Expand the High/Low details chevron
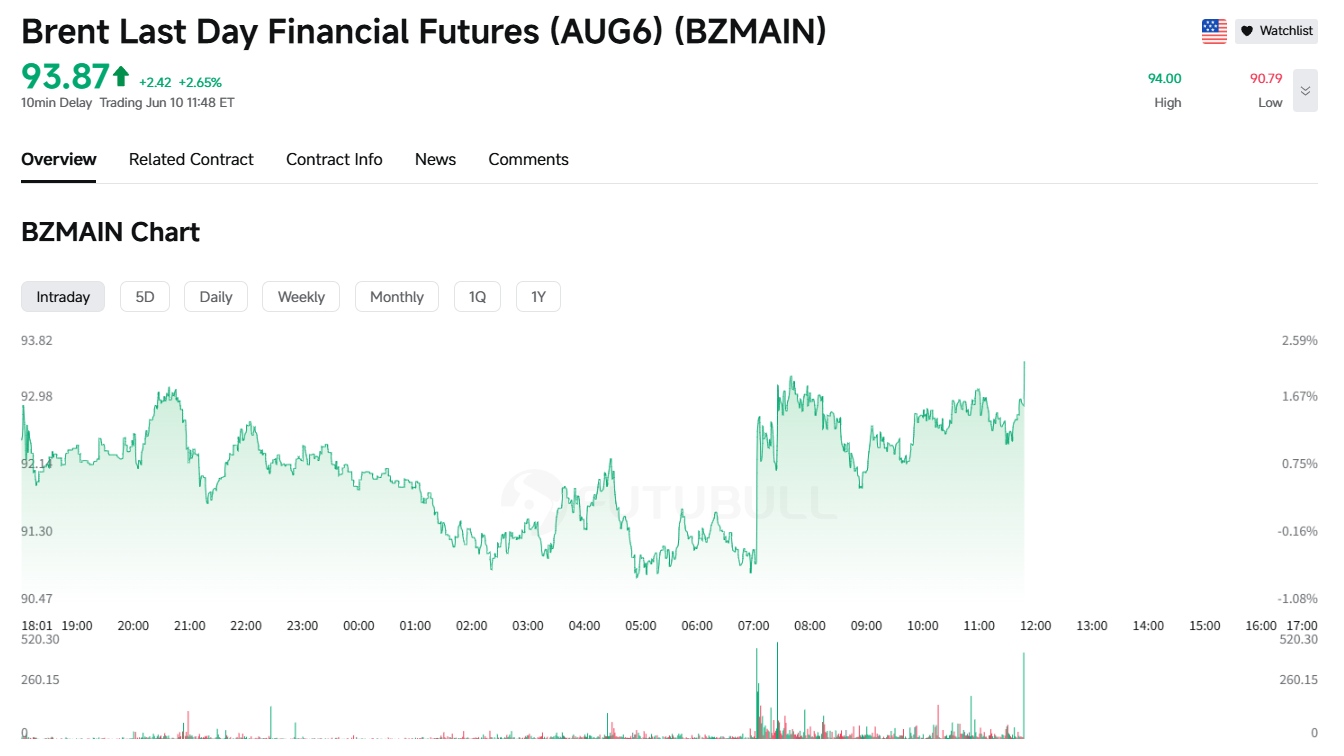Viewport: 1344px width, 756px height. (1305, 90)
